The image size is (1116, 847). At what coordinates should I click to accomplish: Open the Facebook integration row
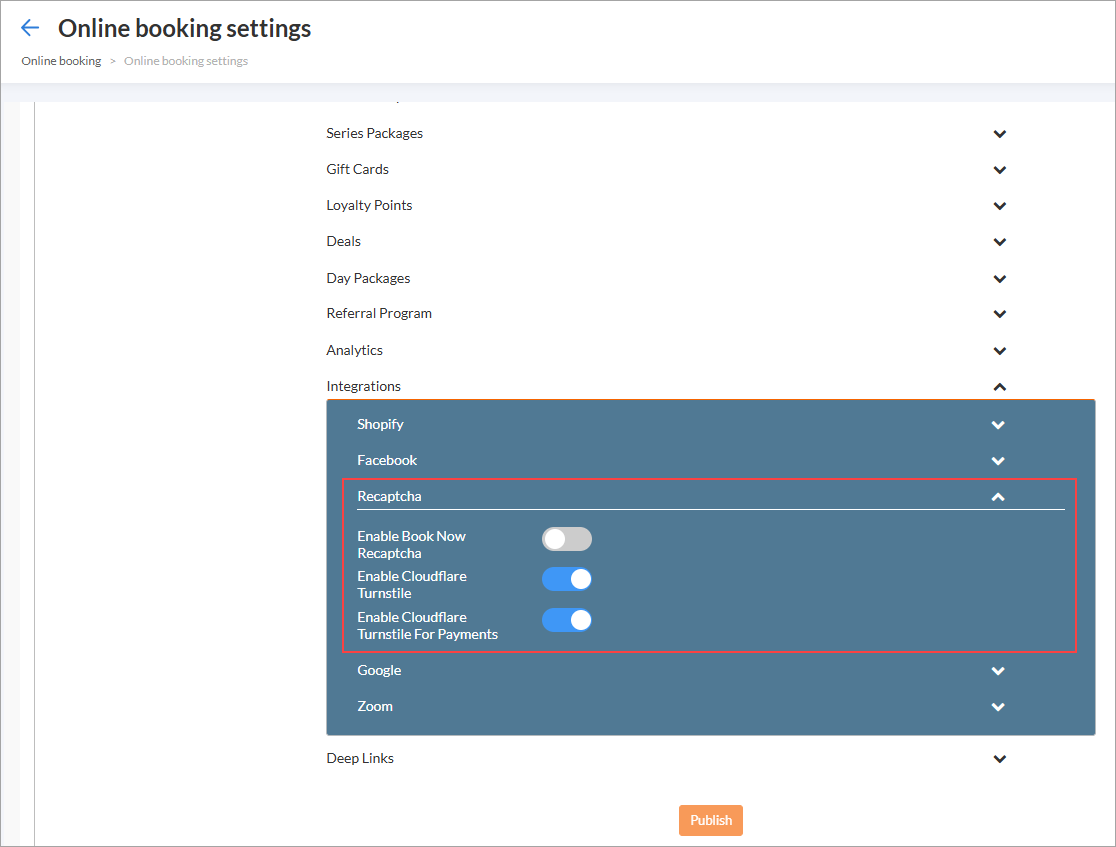387,460
